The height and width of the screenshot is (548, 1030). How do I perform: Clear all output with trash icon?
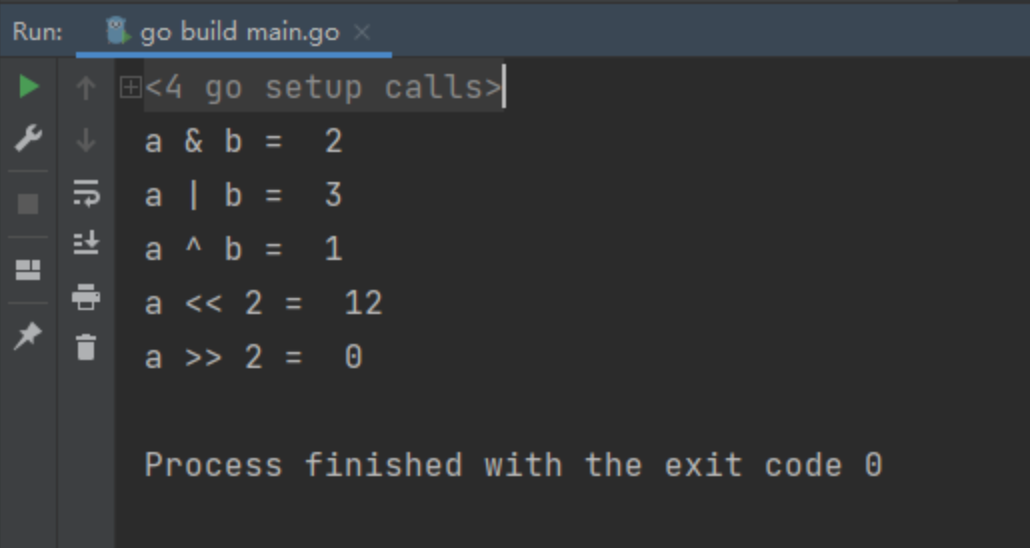click(86, 347)
